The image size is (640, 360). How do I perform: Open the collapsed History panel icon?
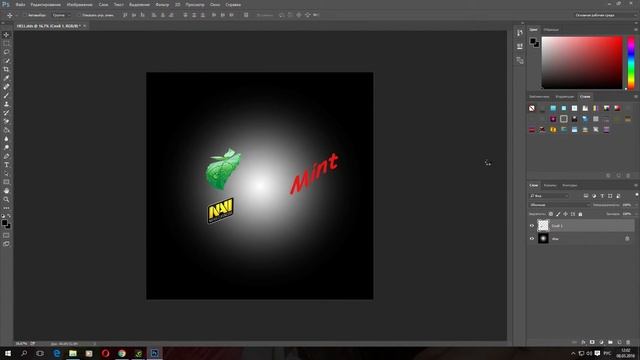[x=520, y=33]
